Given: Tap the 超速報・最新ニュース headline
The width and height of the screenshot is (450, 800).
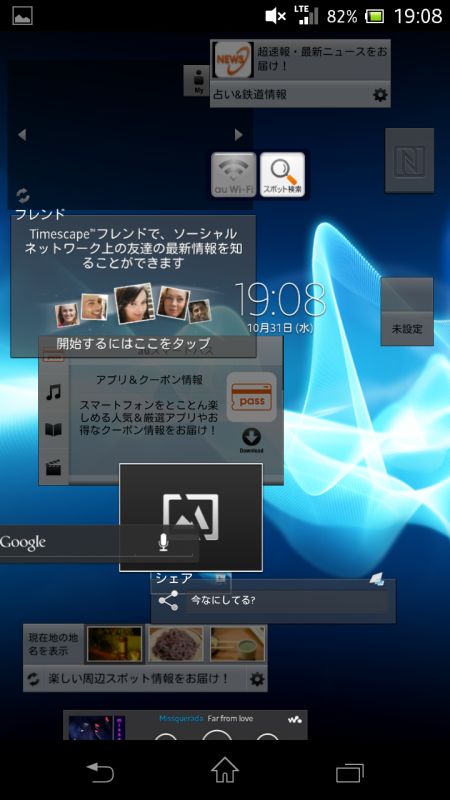Looking at the screenshot, I should coord(323,59).
